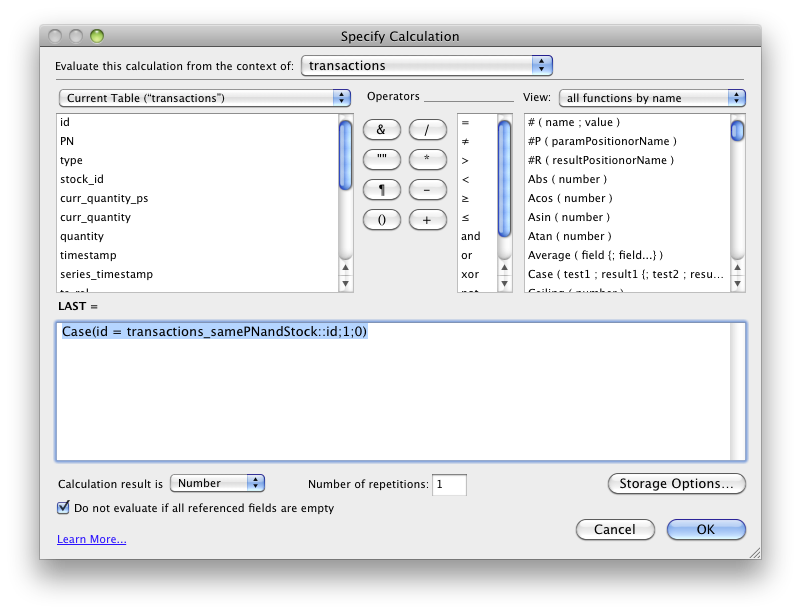
Task: Click the functions list scroll down arrow
Action: [x=738, y=284]
